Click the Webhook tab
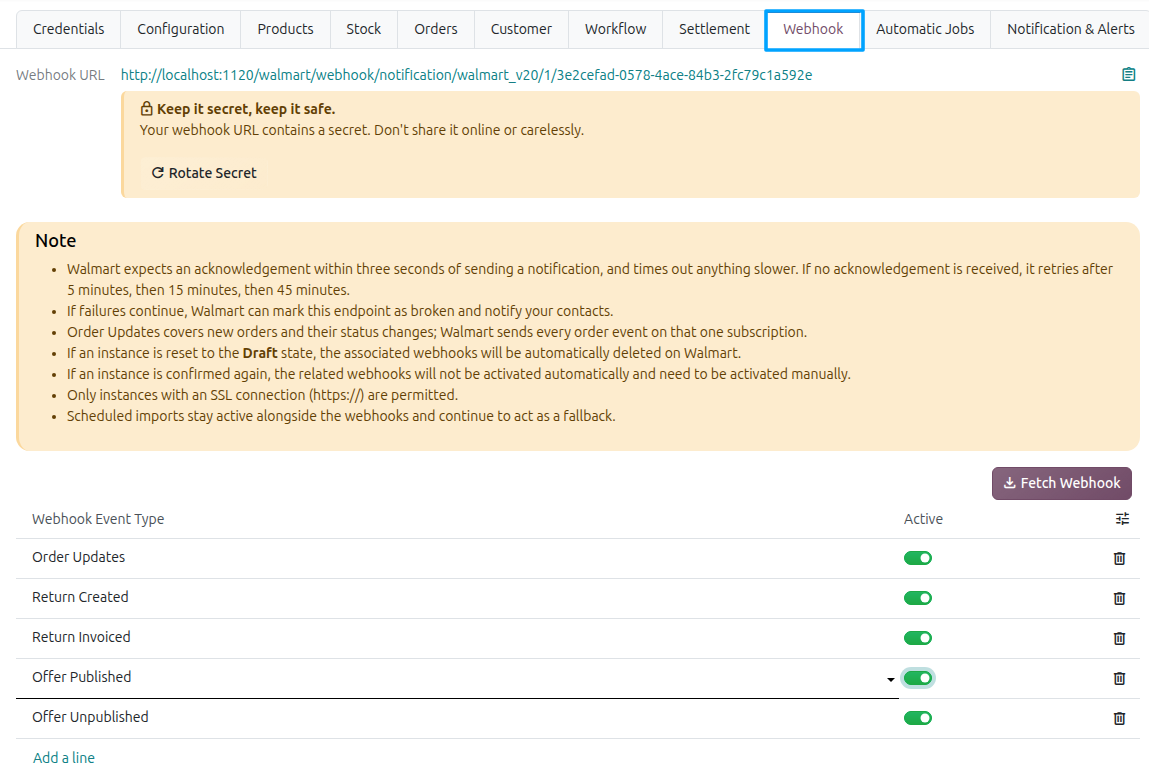This screenshot has height=774, width=1149. tap(813, 29)
